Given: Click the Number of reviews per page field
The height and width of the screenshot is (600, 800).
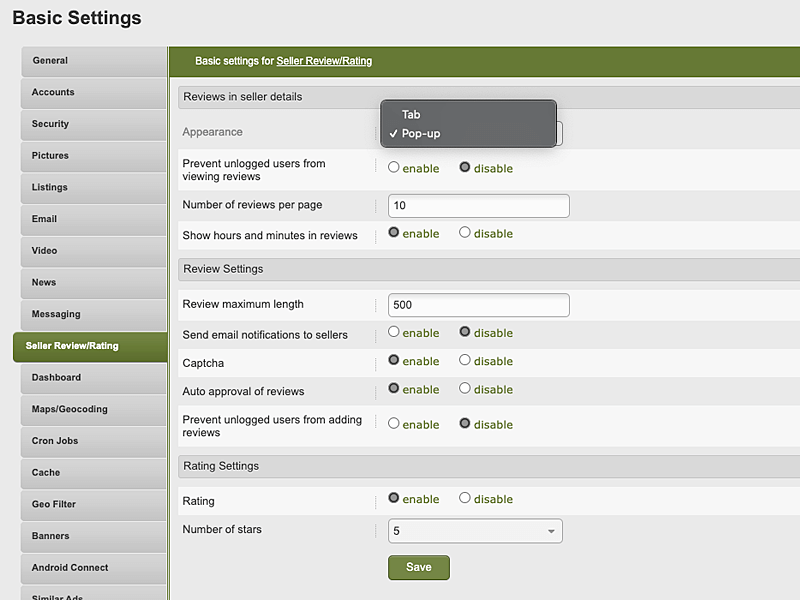Looking at the screenshot, I should tap(479, 206).
